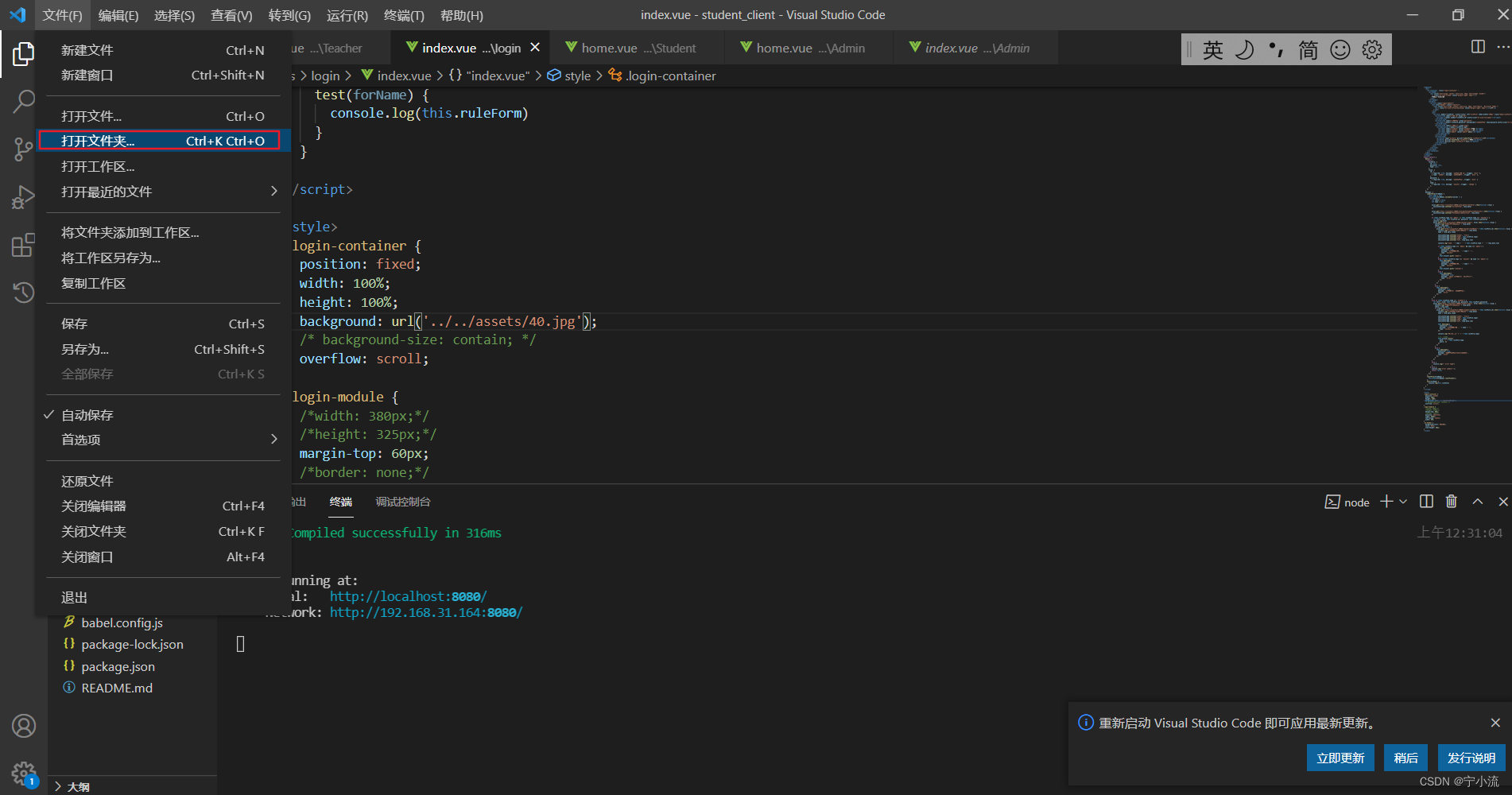Select 新建文件 menu entry
The image size is (1512, 795).
163,50
